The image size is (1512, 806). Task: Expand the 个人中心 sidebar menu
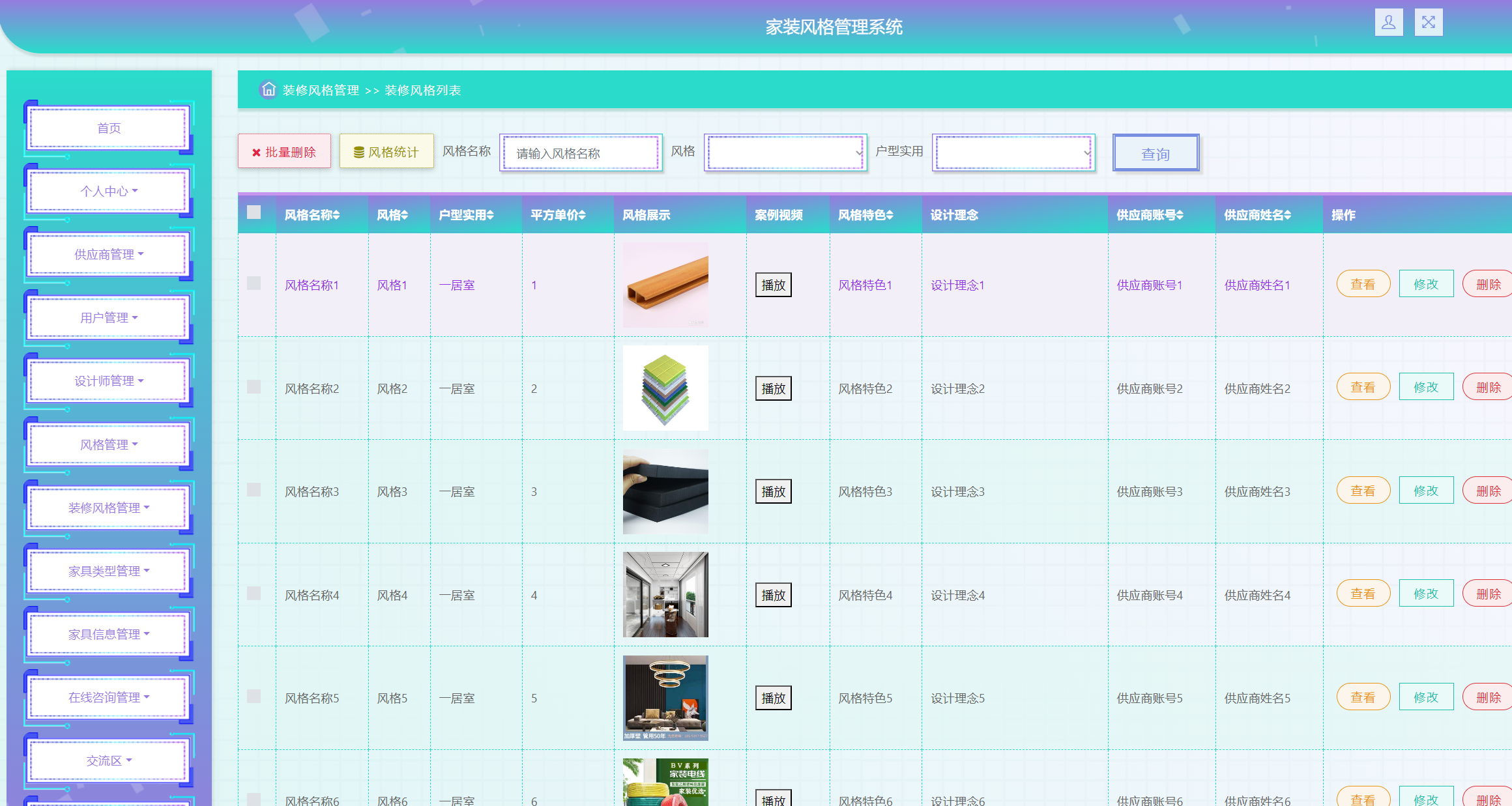click(x=108, y=190)
